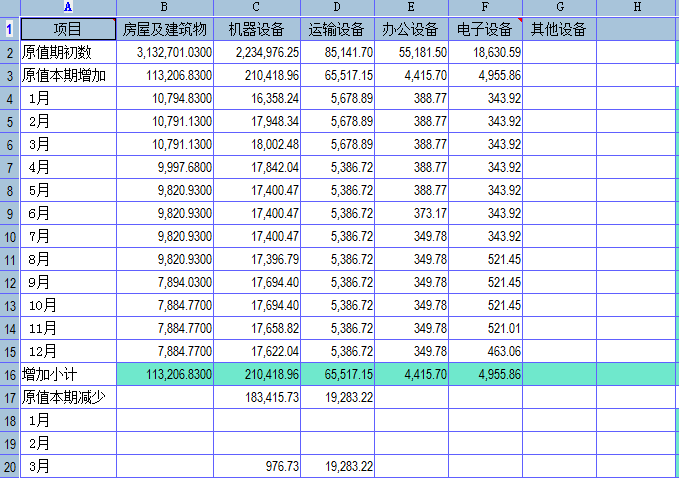Viewport: 679px width, 478px height.
Task: Click the "其他设备" heading cell
Action: coord(559,29)
